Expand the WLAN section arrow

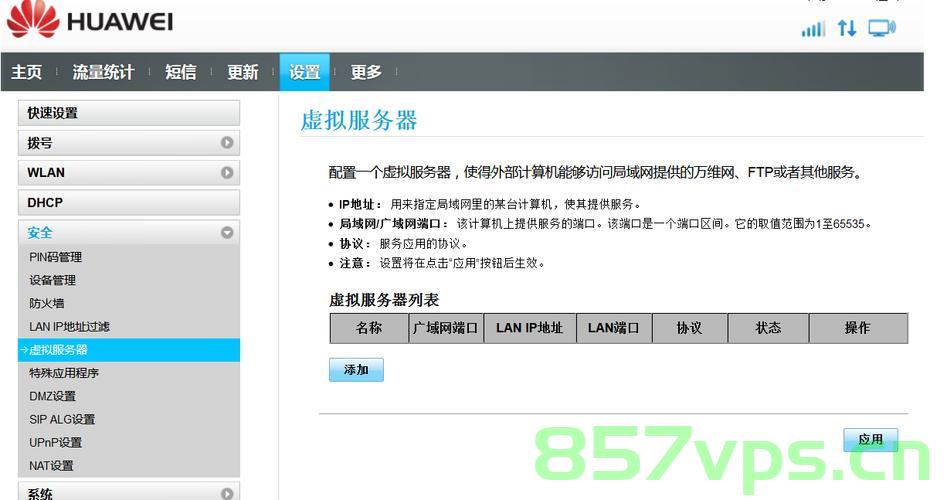[x=227, y=173]
